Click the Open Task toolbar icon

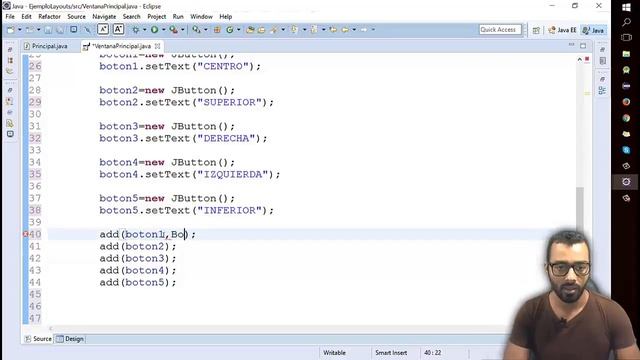tap(261, 30)
